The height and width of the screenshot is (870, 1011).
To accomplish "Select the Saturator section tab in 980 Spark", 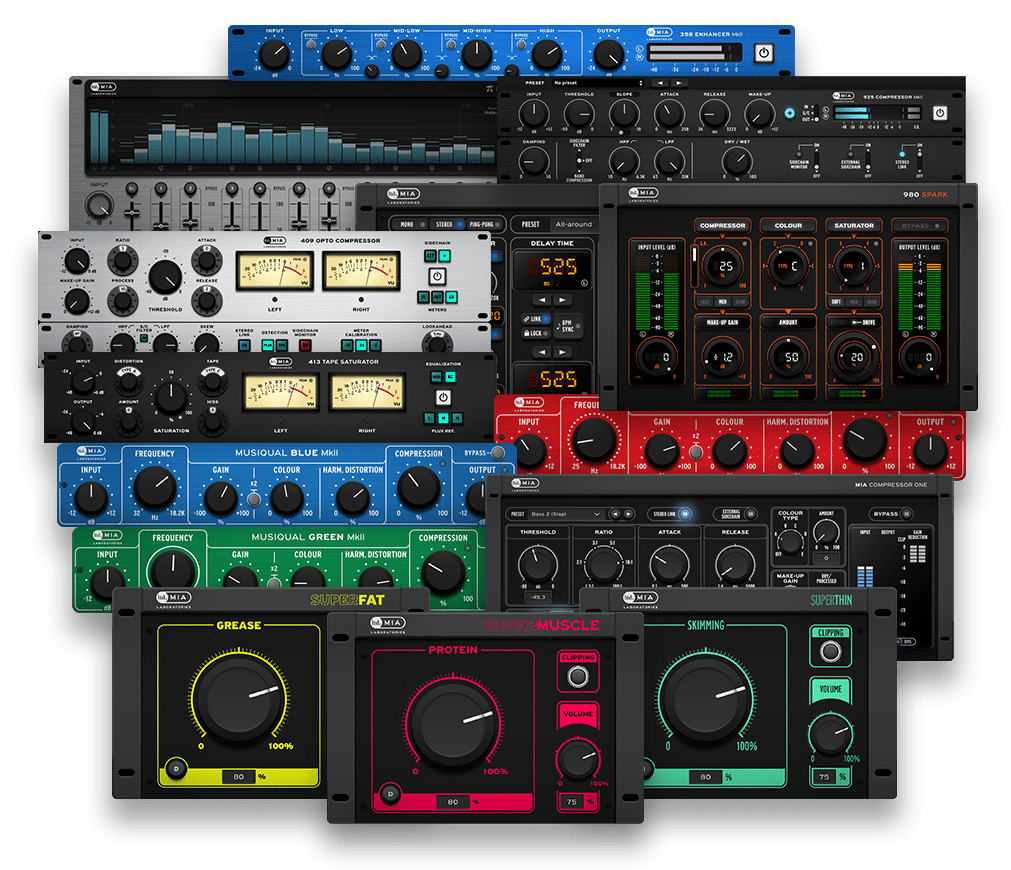I will (850, 226).
